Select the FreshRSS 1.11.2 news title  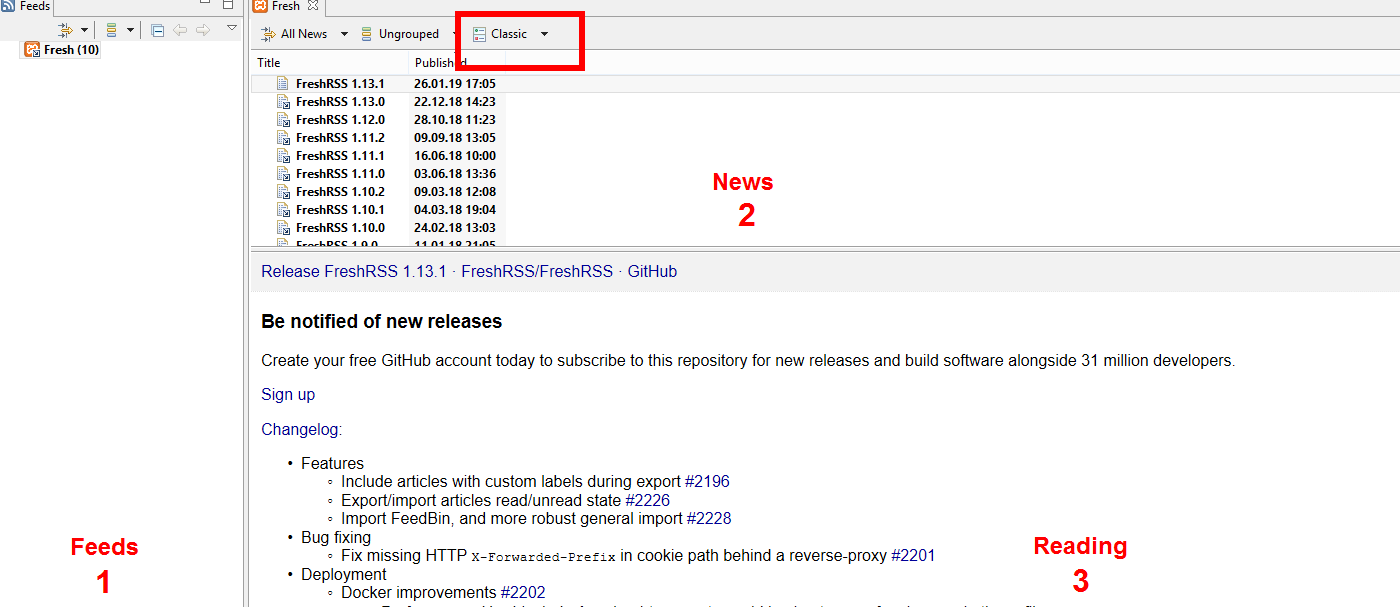[340, 138]
